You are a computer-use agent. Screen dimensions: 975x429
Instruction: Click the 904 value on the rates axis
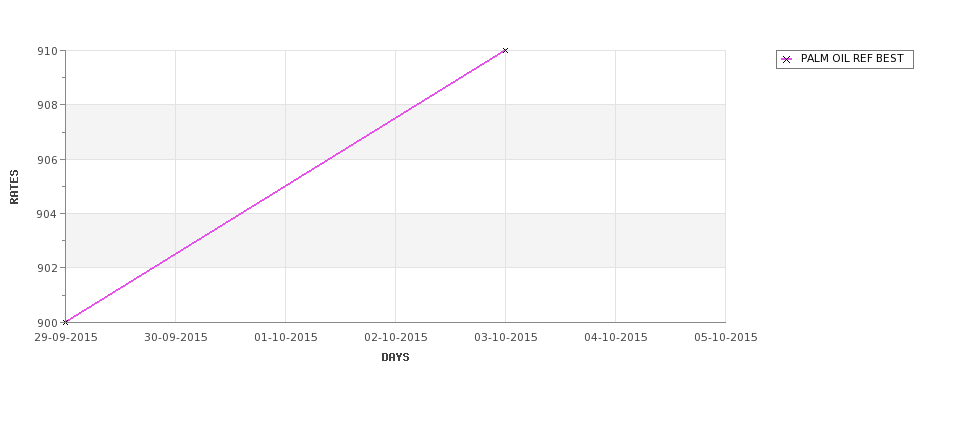pyautogui.click(x=48, y=214)
